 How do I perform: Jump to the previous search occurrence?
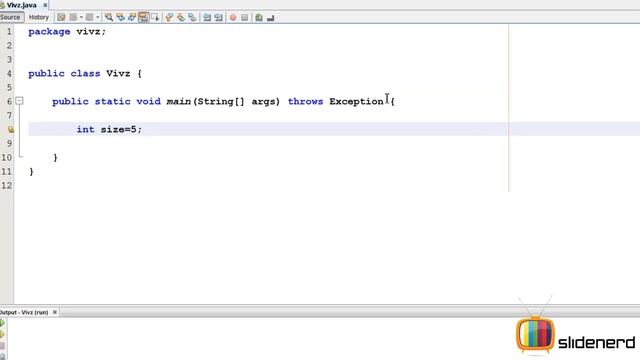[x=120, y=17]
